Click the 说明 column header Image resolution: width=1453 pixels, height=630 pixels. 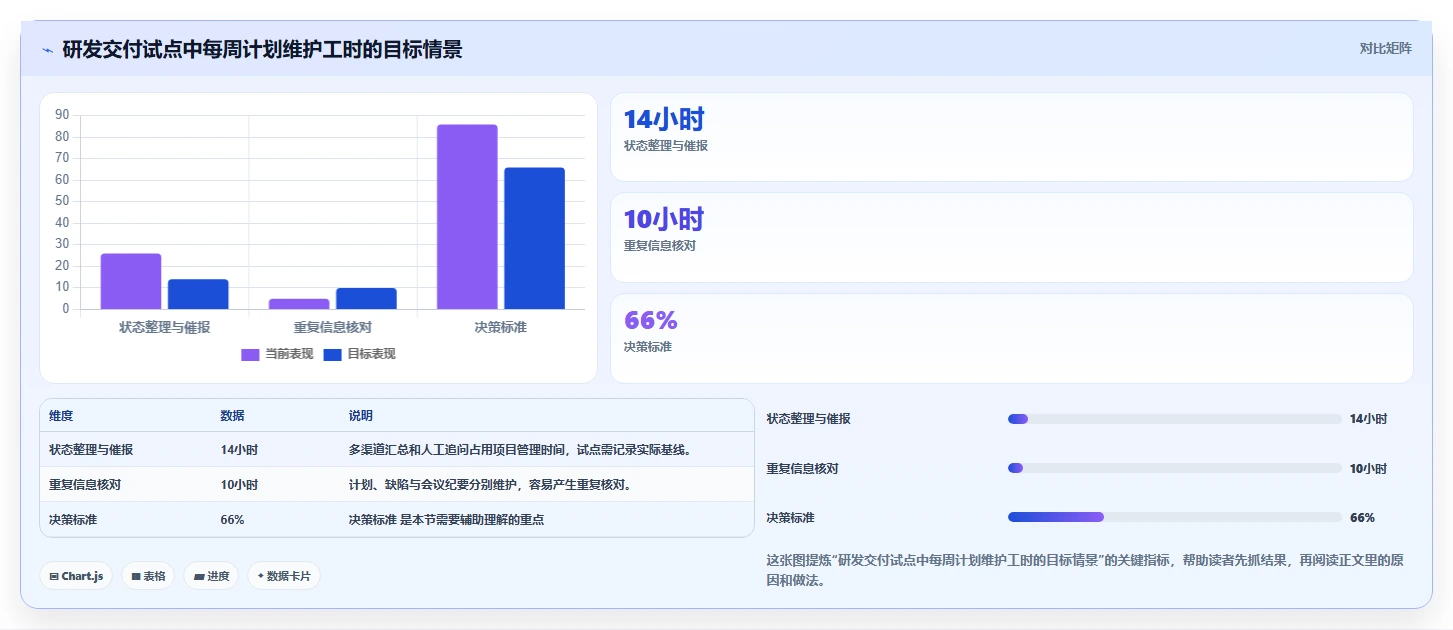click(x=360, y=416)
